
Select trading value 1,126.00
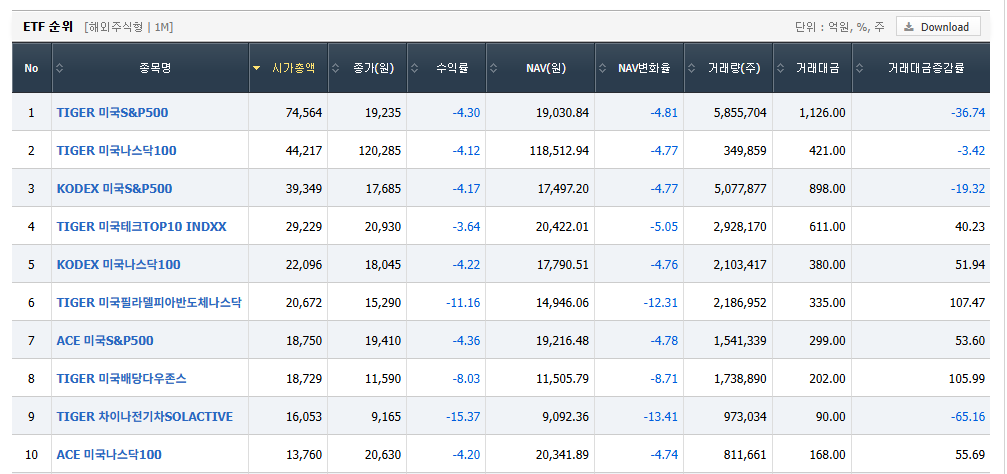pyautogui.click(x=822, y=112)
